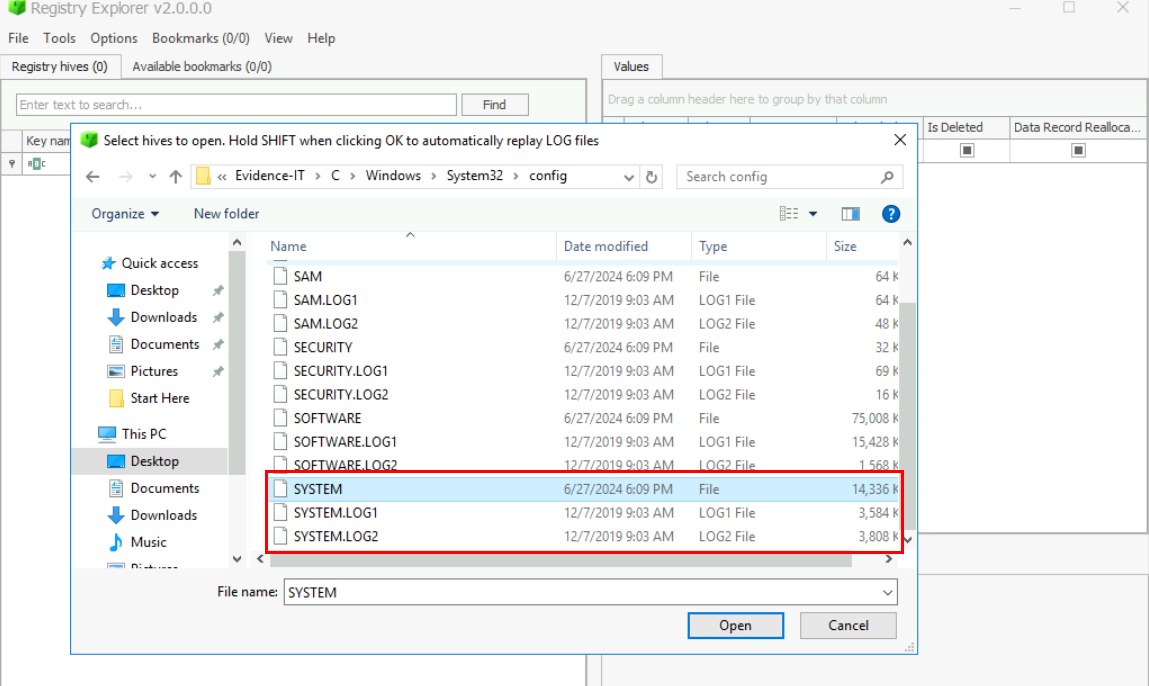Image resolution: width=1149 pixels, height=686 pixels.
Task: Click the Up directory arrow icon
Action: (176, 177)
